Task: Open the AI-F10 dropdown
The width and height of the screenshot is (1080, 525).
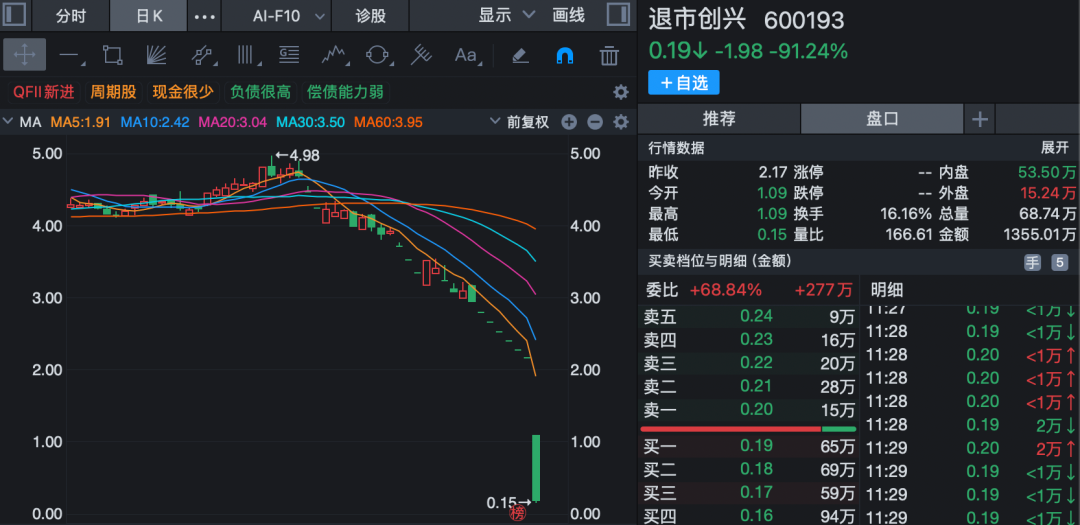Action: click(x=289, y=16)
